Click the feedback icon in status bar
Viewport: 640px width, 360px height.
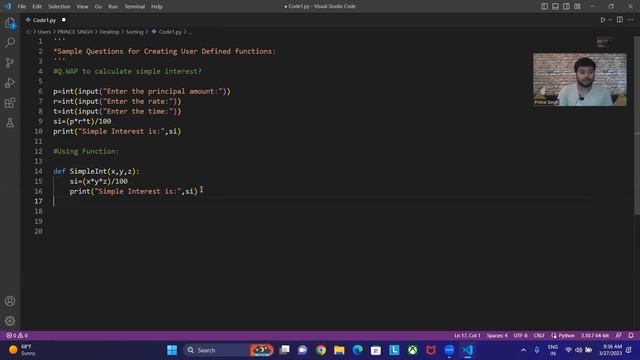[x=619, y=336]
